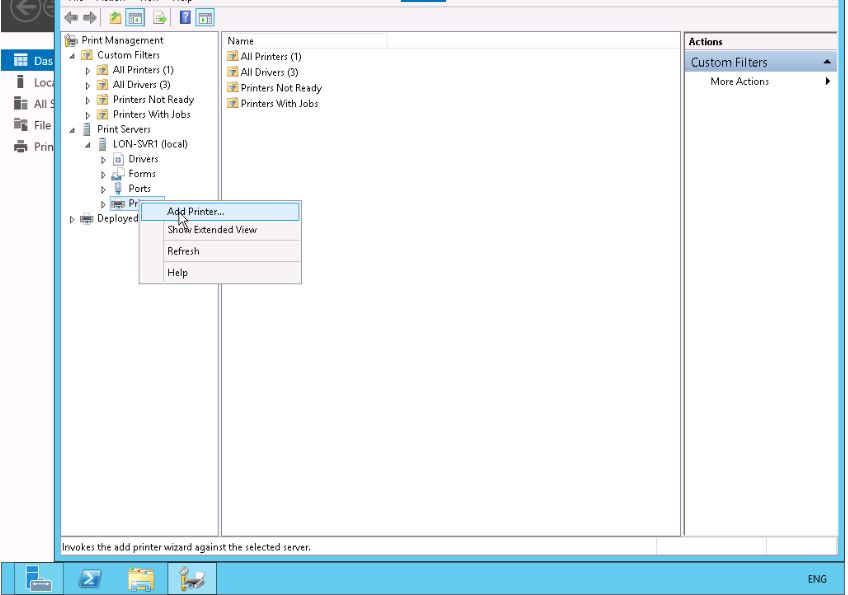
Task: Expand the Ports node arrow
Action: point(103,189)
